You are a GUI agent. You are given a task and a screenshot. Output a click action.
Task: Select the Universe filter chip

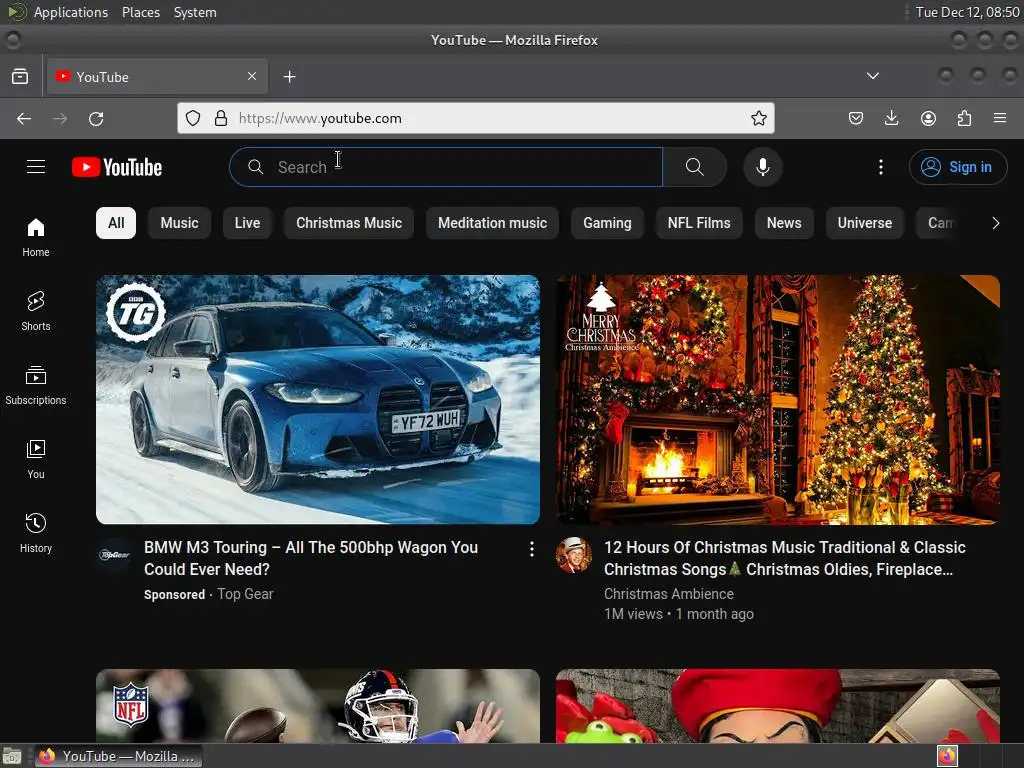pyautogui.click(x=865, y=223)
